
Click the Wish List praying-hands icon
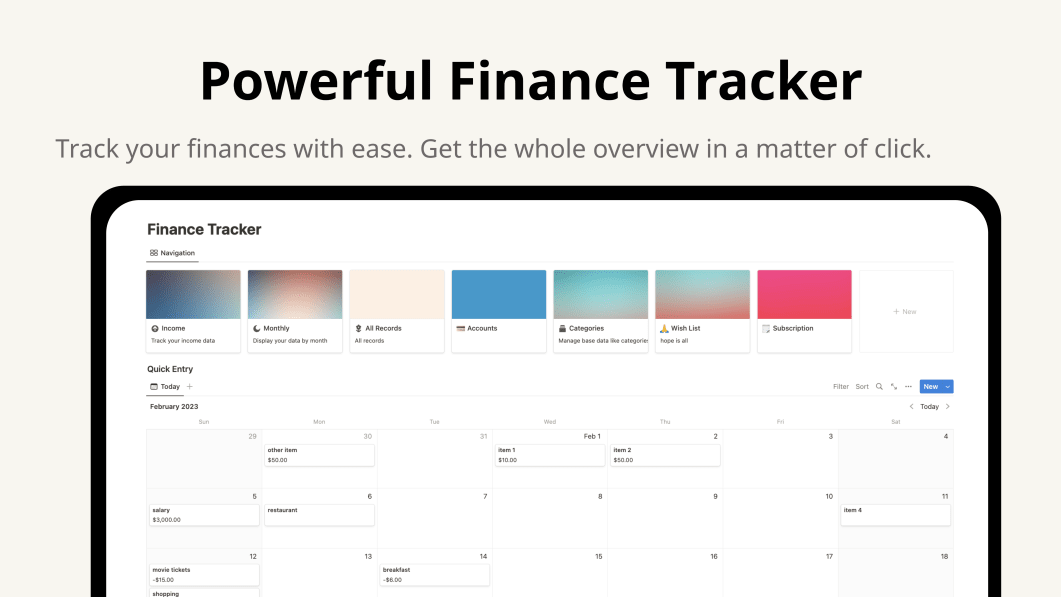664,328
